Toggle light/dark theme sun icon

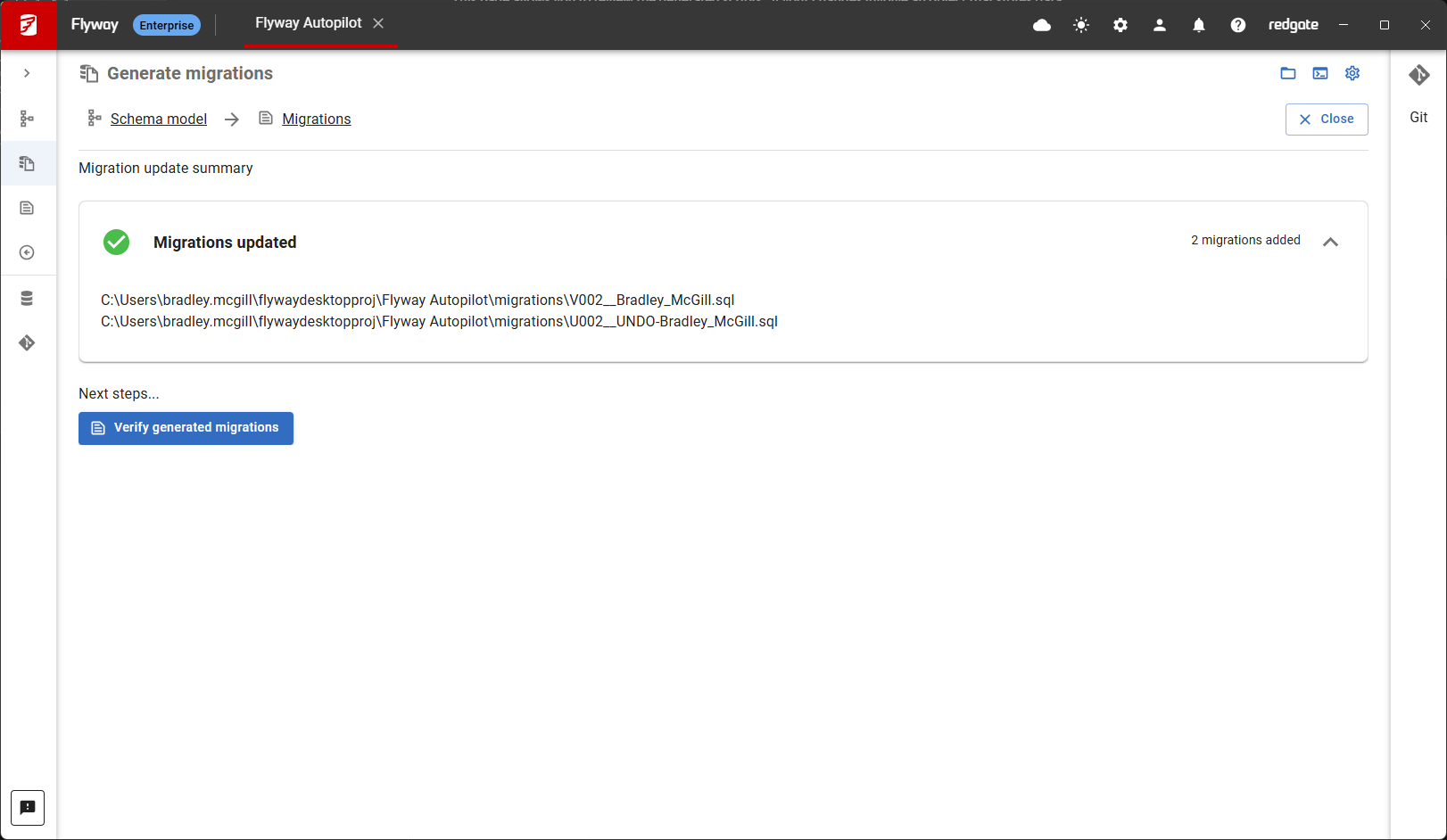tap(1081, 25)
